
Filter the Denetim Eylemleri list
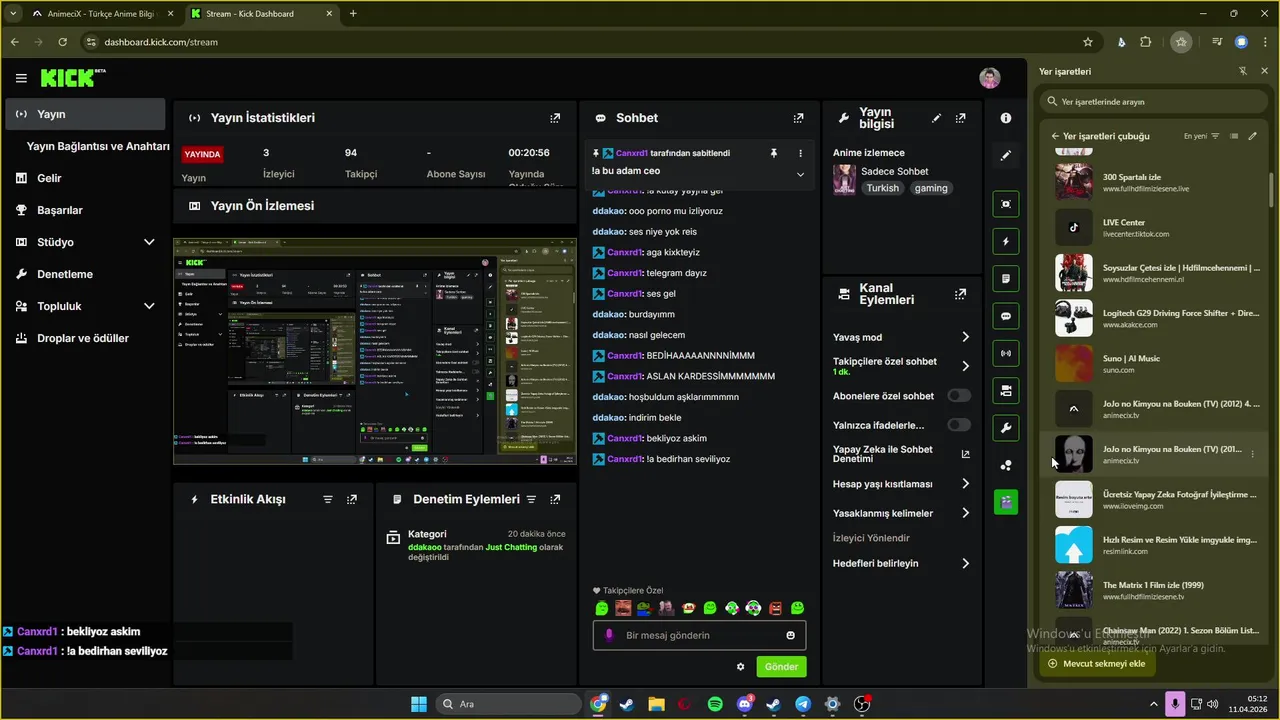[531, 499]
